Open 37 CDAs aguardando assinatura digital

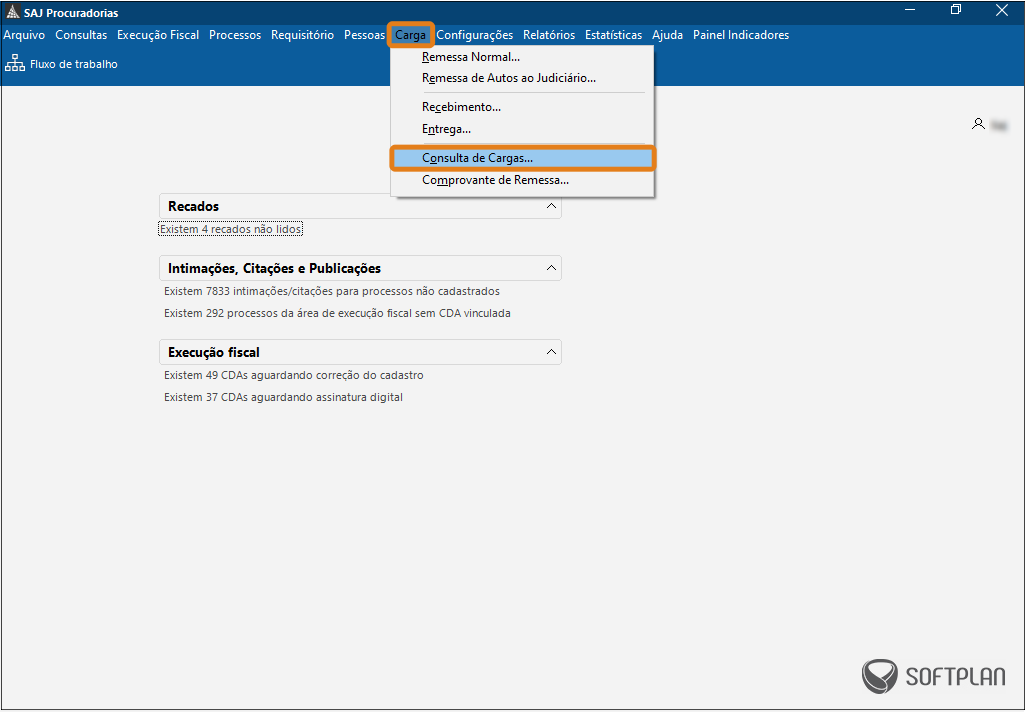283,397
